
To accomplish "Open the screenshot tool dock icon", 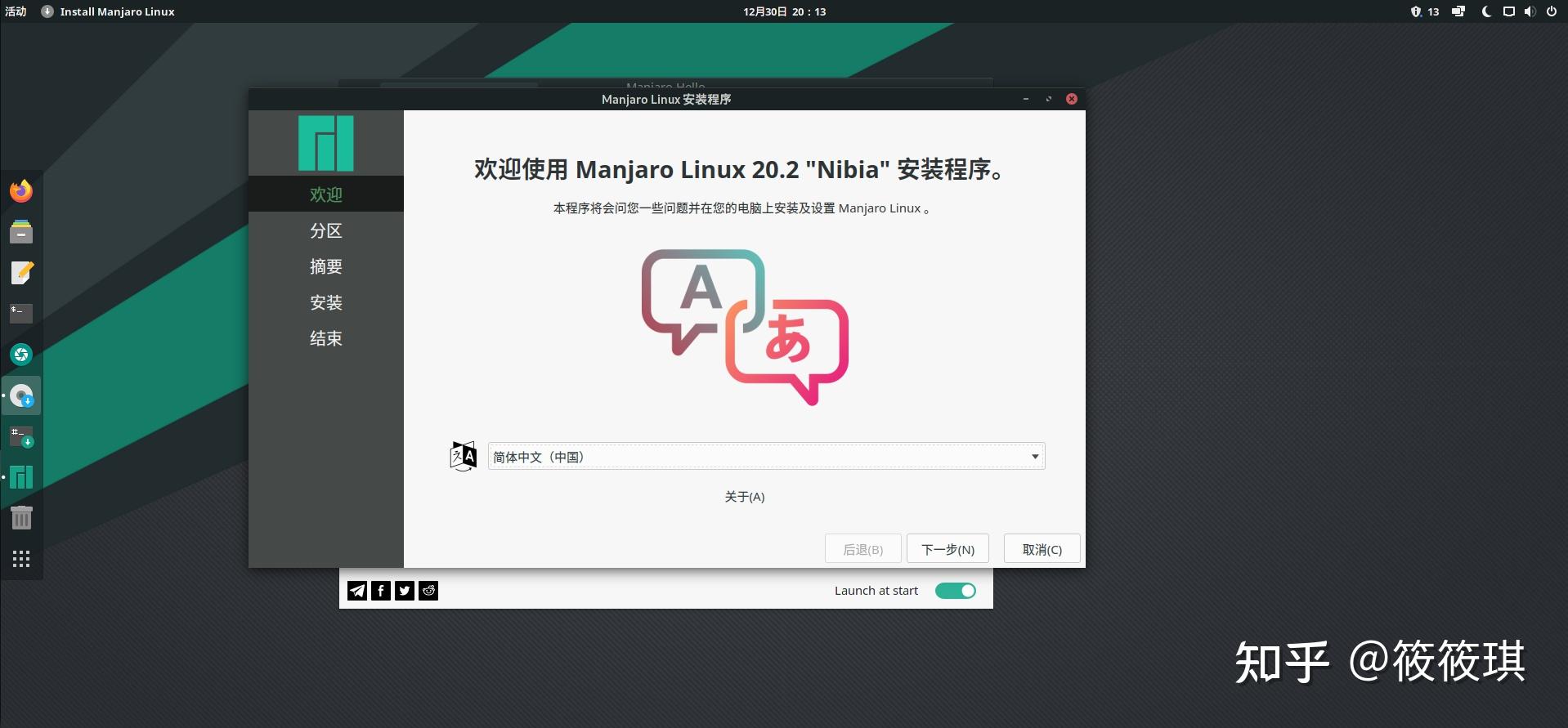I will (21, 355).
